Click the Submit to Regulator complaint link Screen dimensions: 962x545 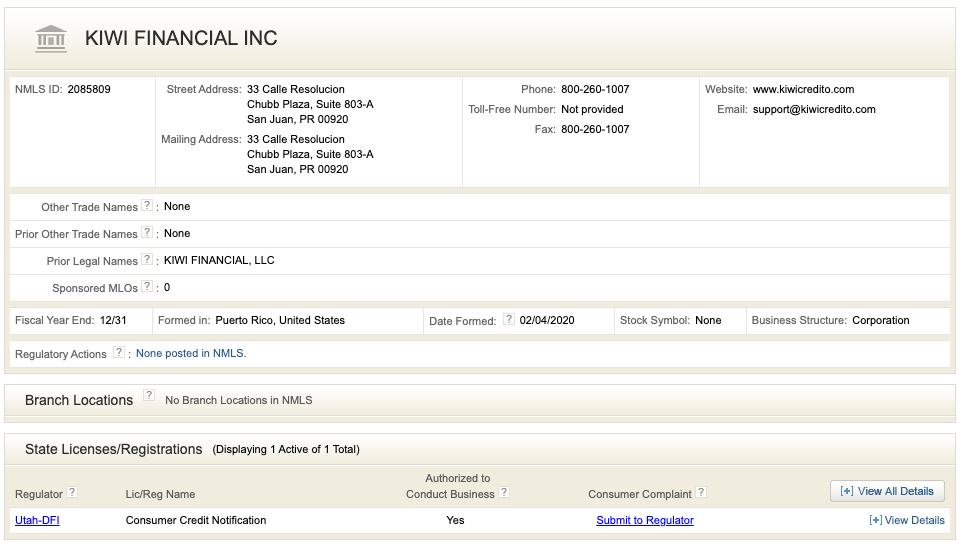(x=645, y=520)
